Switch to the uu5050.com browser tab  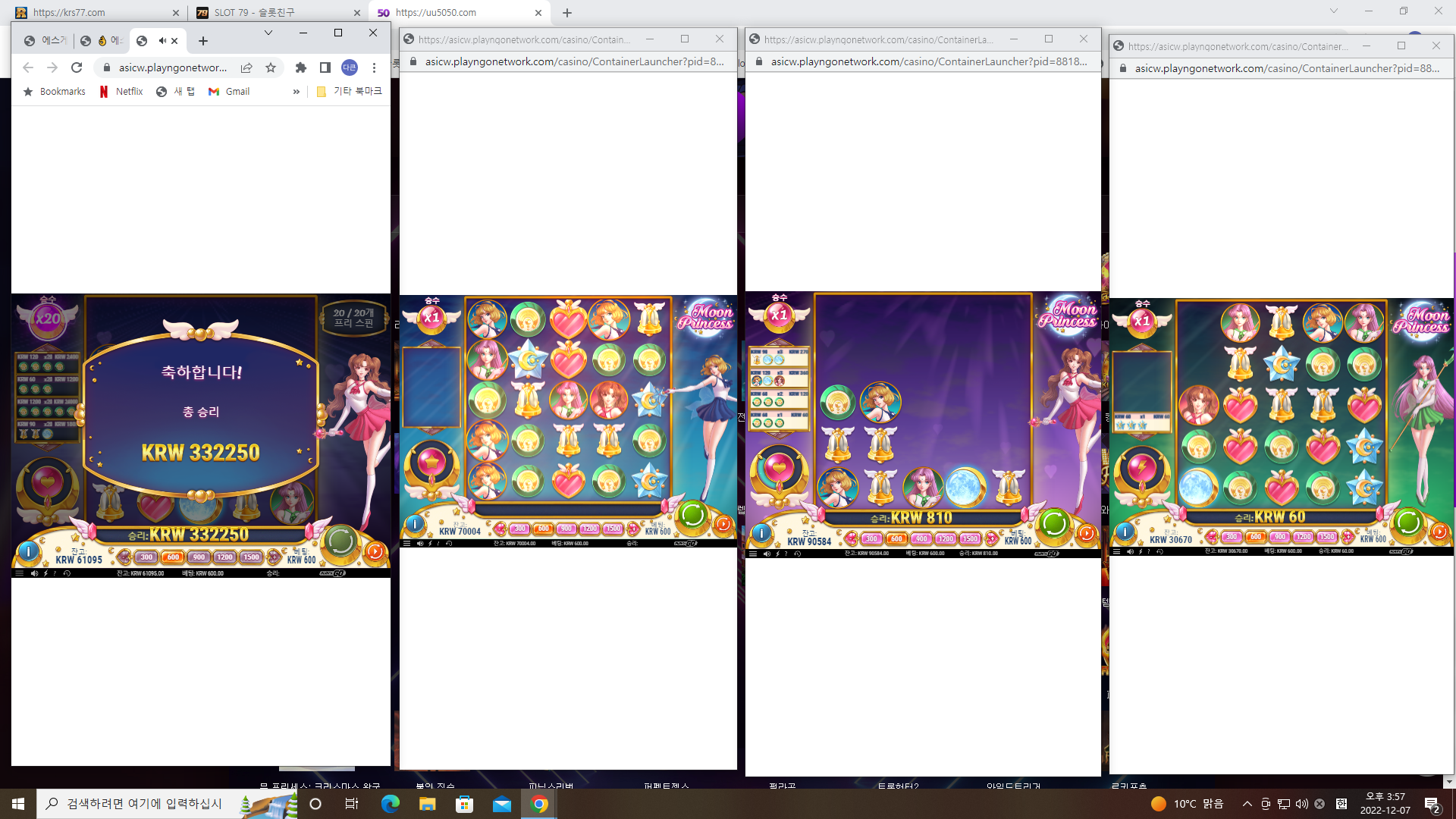pos(460,12)
